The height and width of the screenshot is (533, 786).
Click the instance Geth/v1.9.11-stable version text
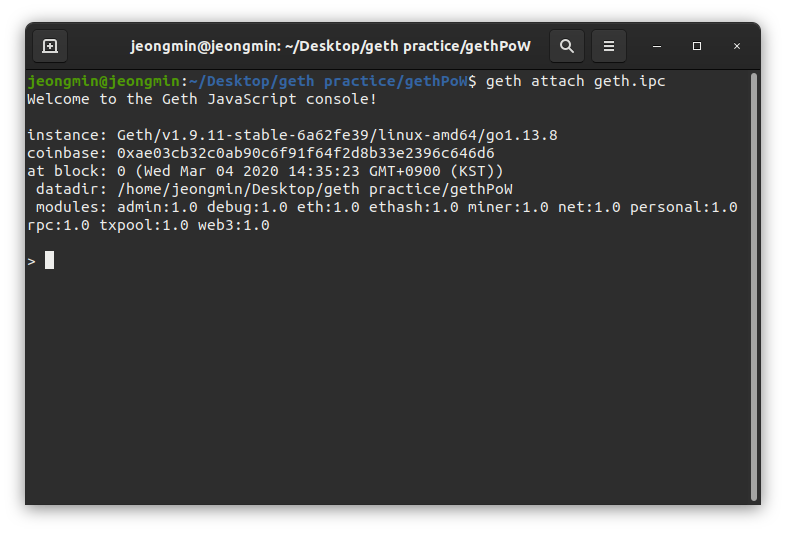coord(337,135)
